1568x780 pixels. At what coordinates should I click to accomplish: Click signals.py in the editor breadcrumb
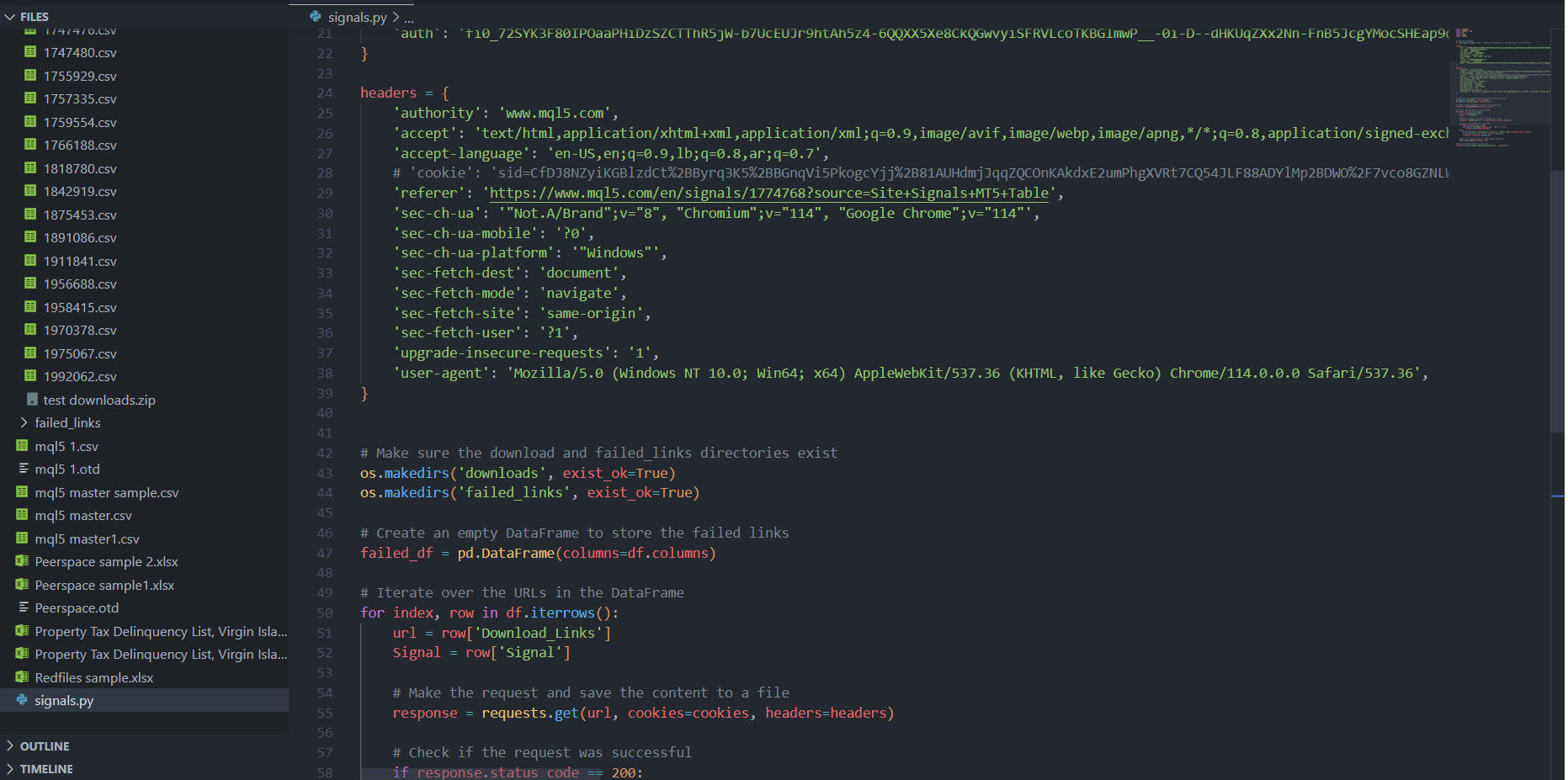tap(358, 17)
